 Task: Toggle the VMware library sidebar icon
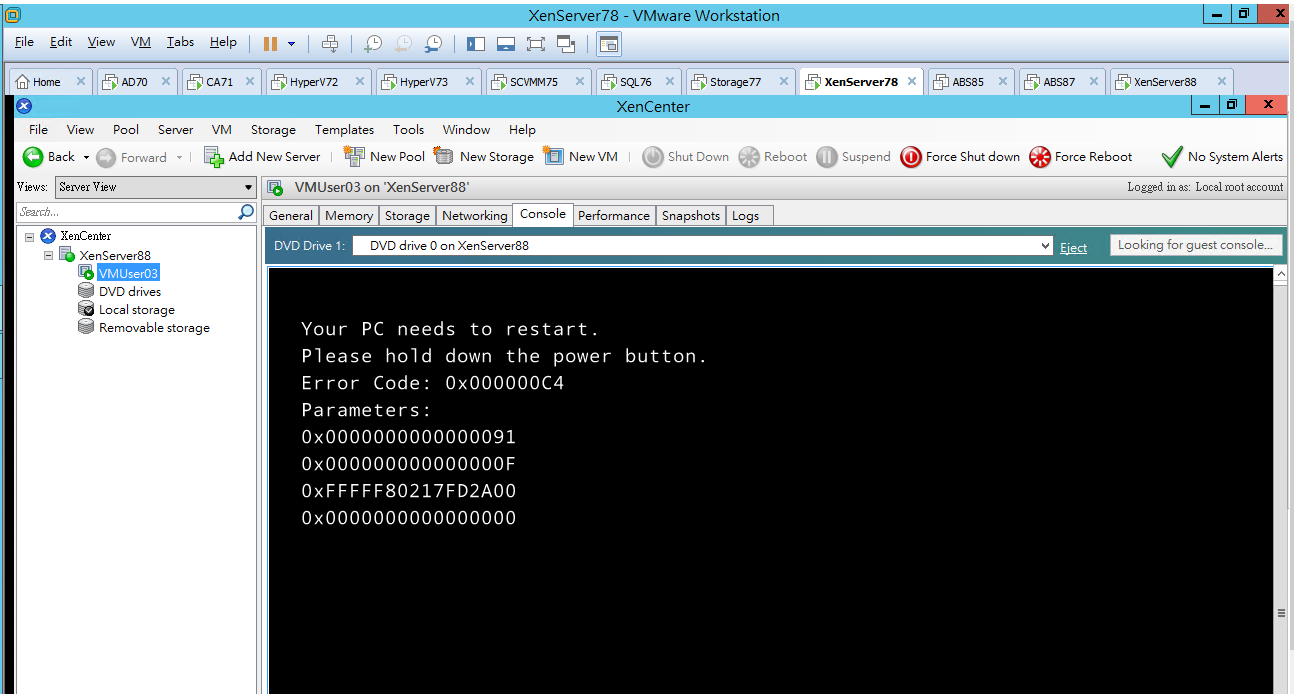(476, 43)
